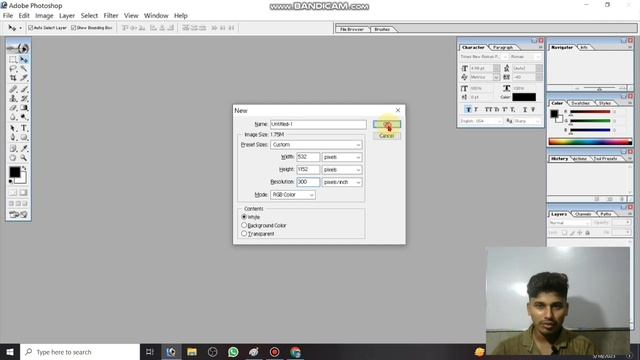Toggle Underline style in Character panel
This screenshot has width=640, height=360.
pos(525,109)
